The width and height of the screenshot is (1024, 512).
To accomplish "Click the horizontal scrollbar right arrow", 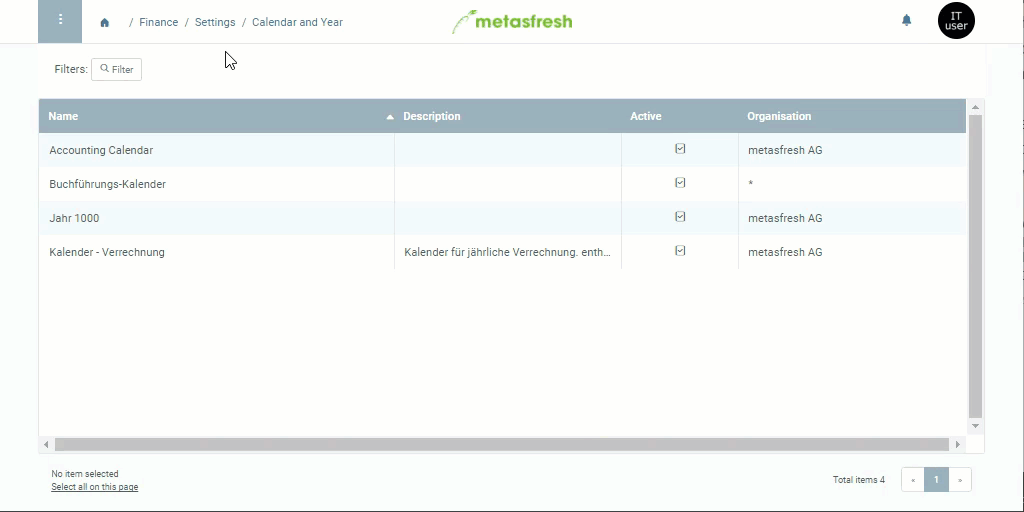I will tap(957, 445).
